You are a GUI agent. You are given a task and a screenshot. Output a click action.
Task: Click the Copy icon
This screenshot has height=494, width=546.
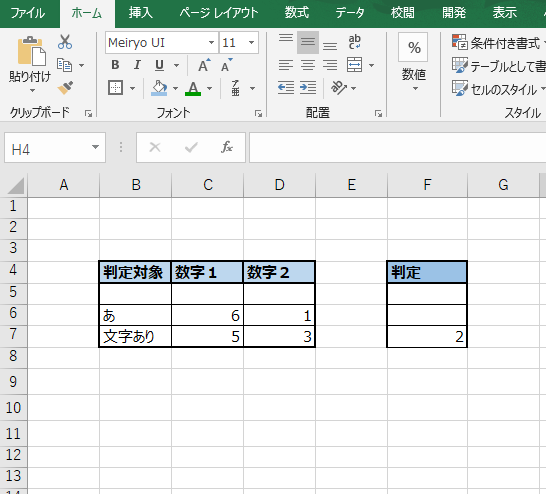[x=64, y=65]
